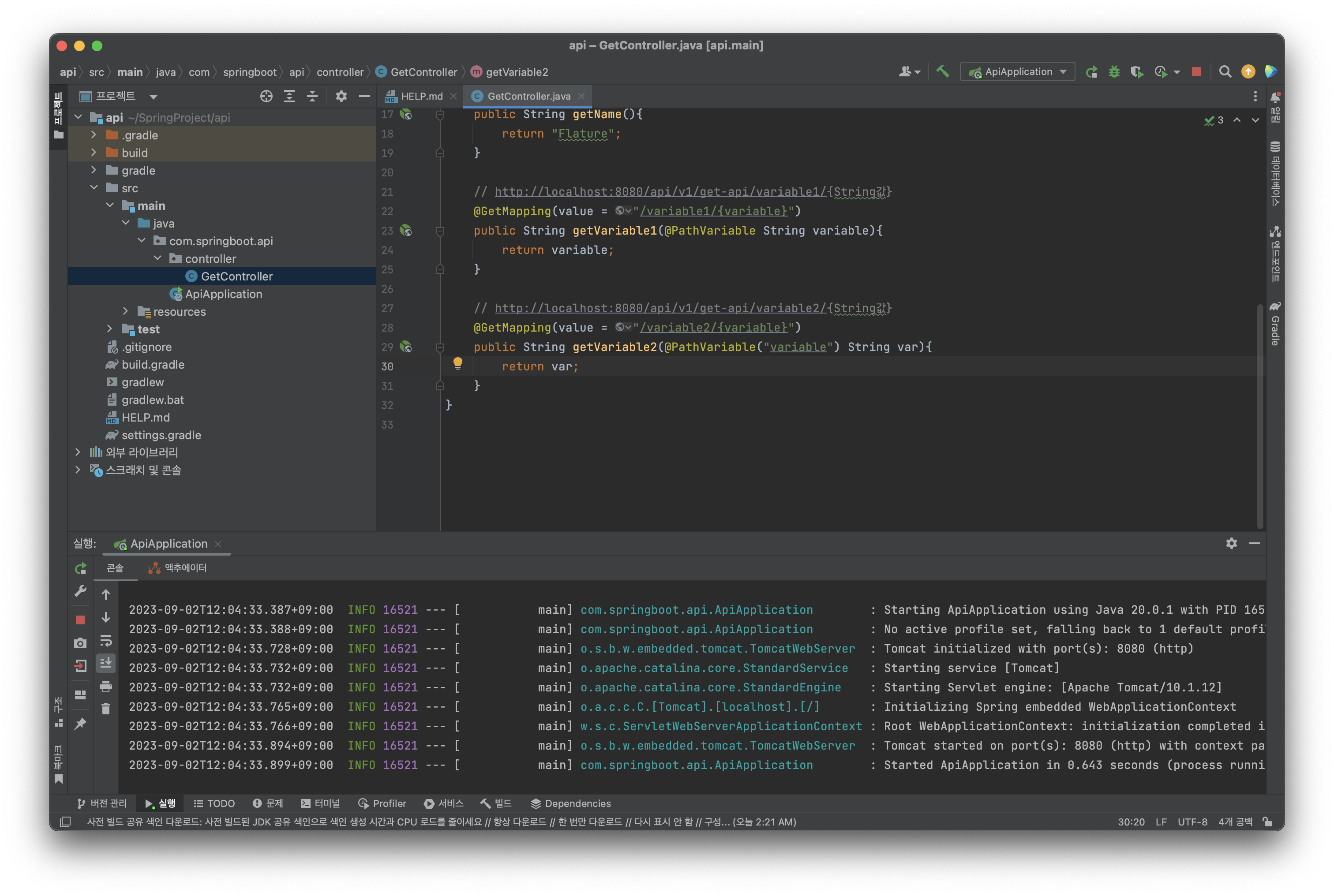
Task: Click Collapse All in the project panel
Action: click(x=312, y=96)
